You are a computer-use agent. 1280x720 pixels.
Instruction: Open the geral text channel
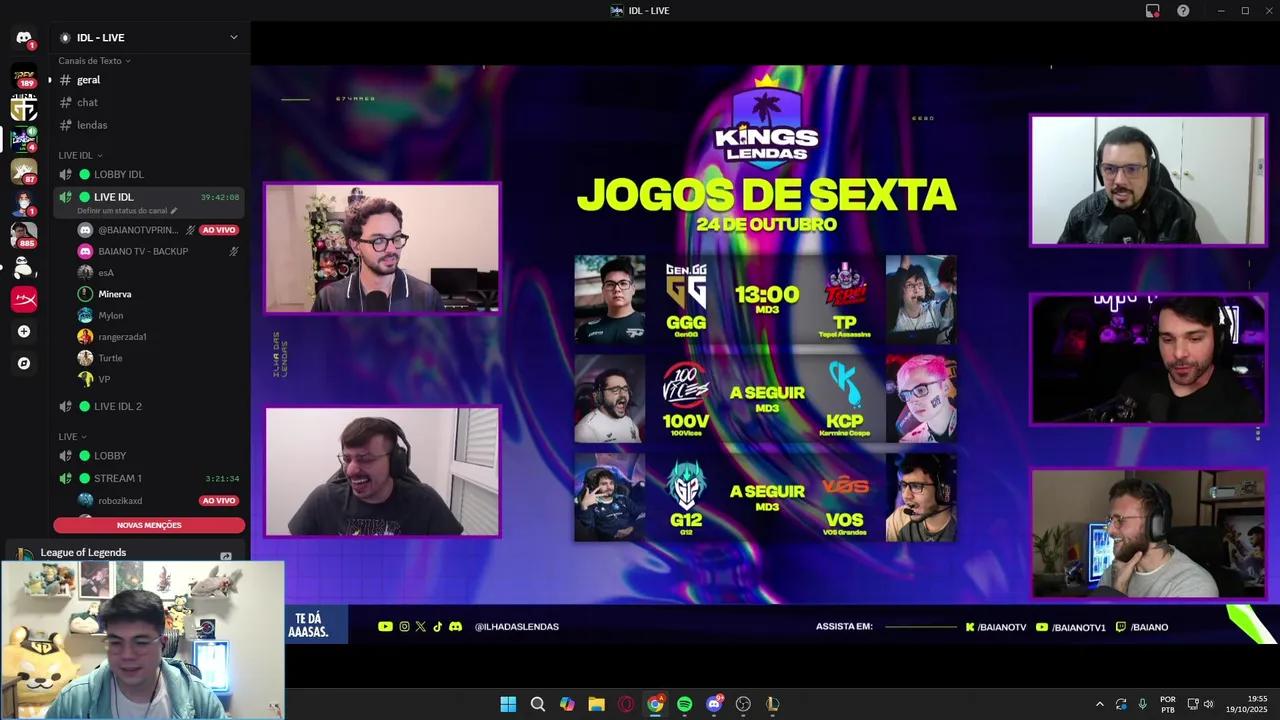coord(150,80)
